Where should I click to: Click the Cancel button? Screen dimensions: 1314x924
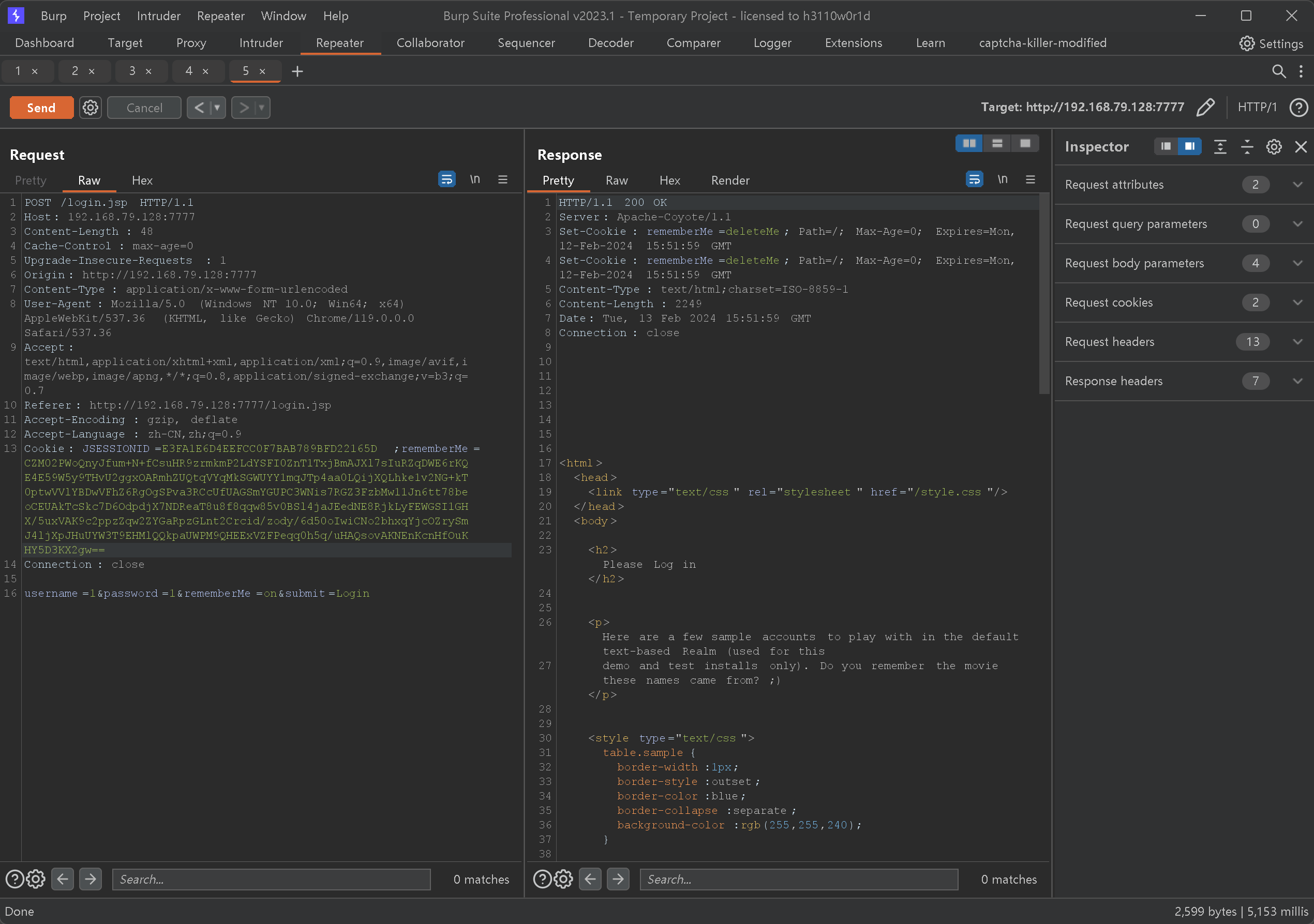tap(144, 108)
